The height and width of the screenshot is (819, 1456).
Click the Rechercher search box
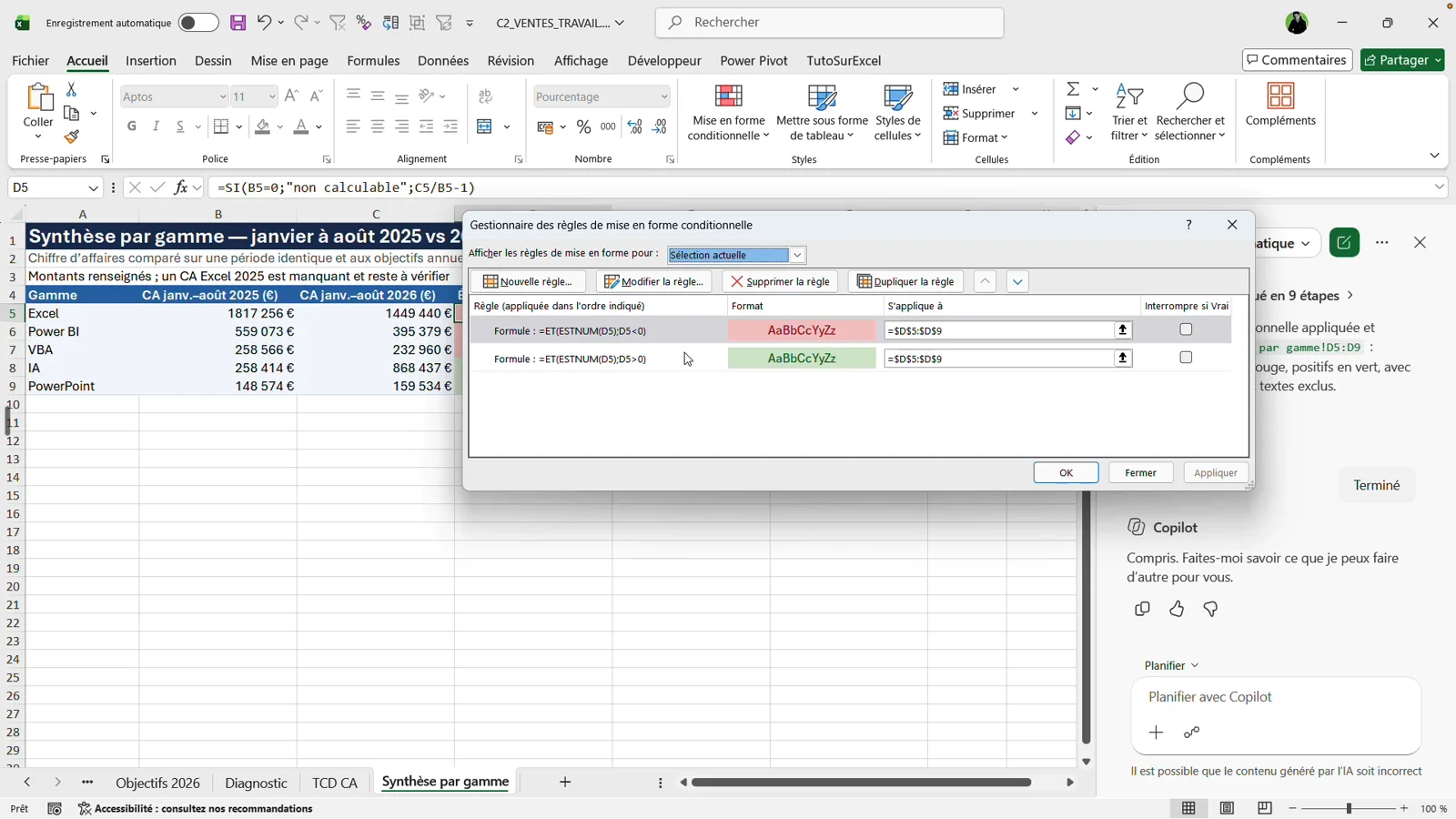coord(829,23)
